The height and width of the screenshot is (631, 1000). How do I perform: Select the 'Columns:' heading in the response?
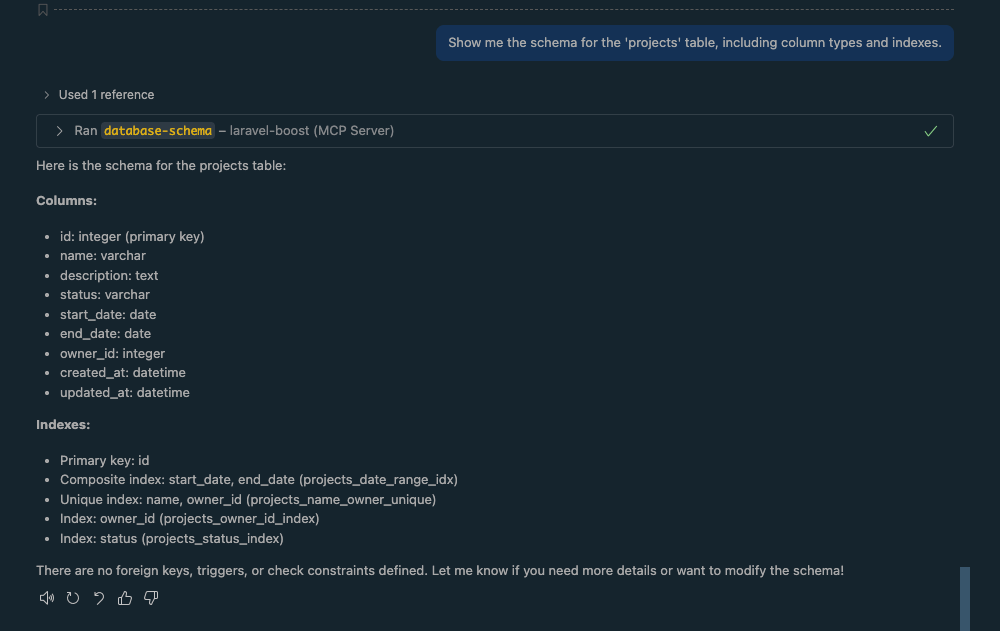[66, 200]
